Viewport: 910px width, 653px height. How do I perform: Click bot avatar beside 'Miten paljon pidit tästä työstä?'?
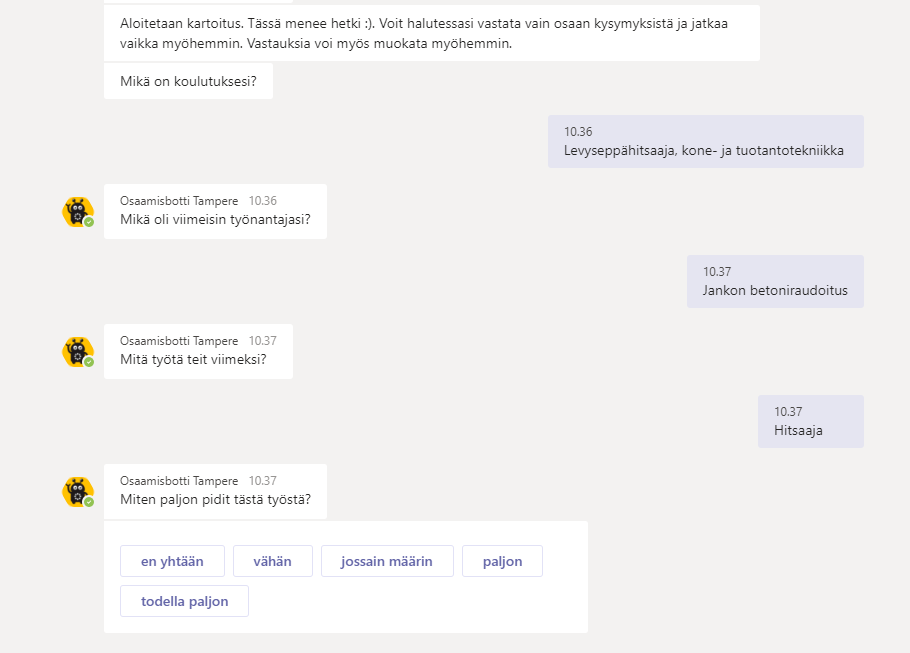[77, 492]
